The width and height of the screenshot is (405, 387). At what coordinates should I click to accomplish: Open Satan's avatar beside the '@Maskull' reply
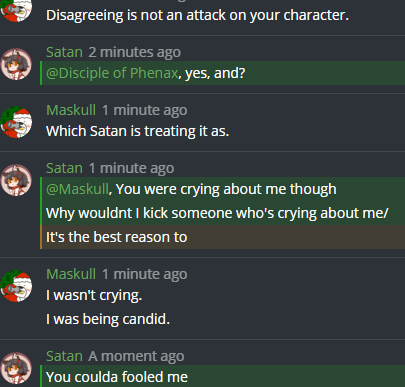(x=16, y=180)
